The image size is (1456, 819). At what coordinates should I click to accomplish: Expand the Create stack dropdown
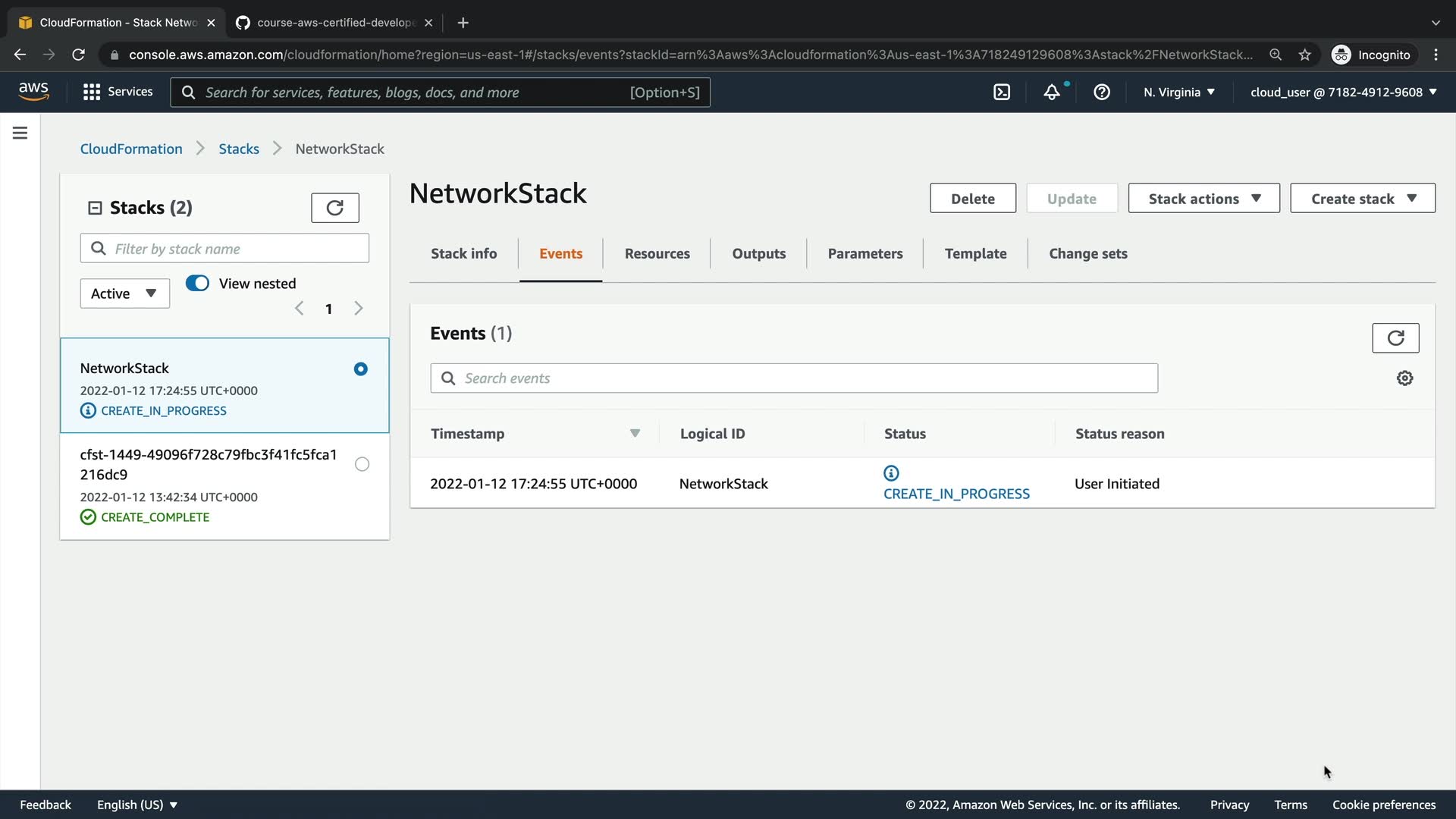pyautogui.click(x=1362, y=199)
